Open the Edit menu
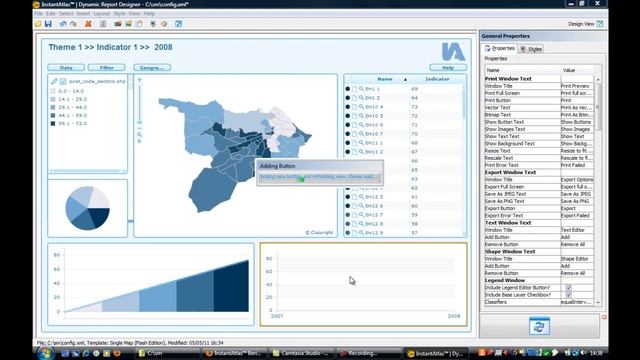The image size is (640, 360). pyautogui.click(x=51, y=13)
